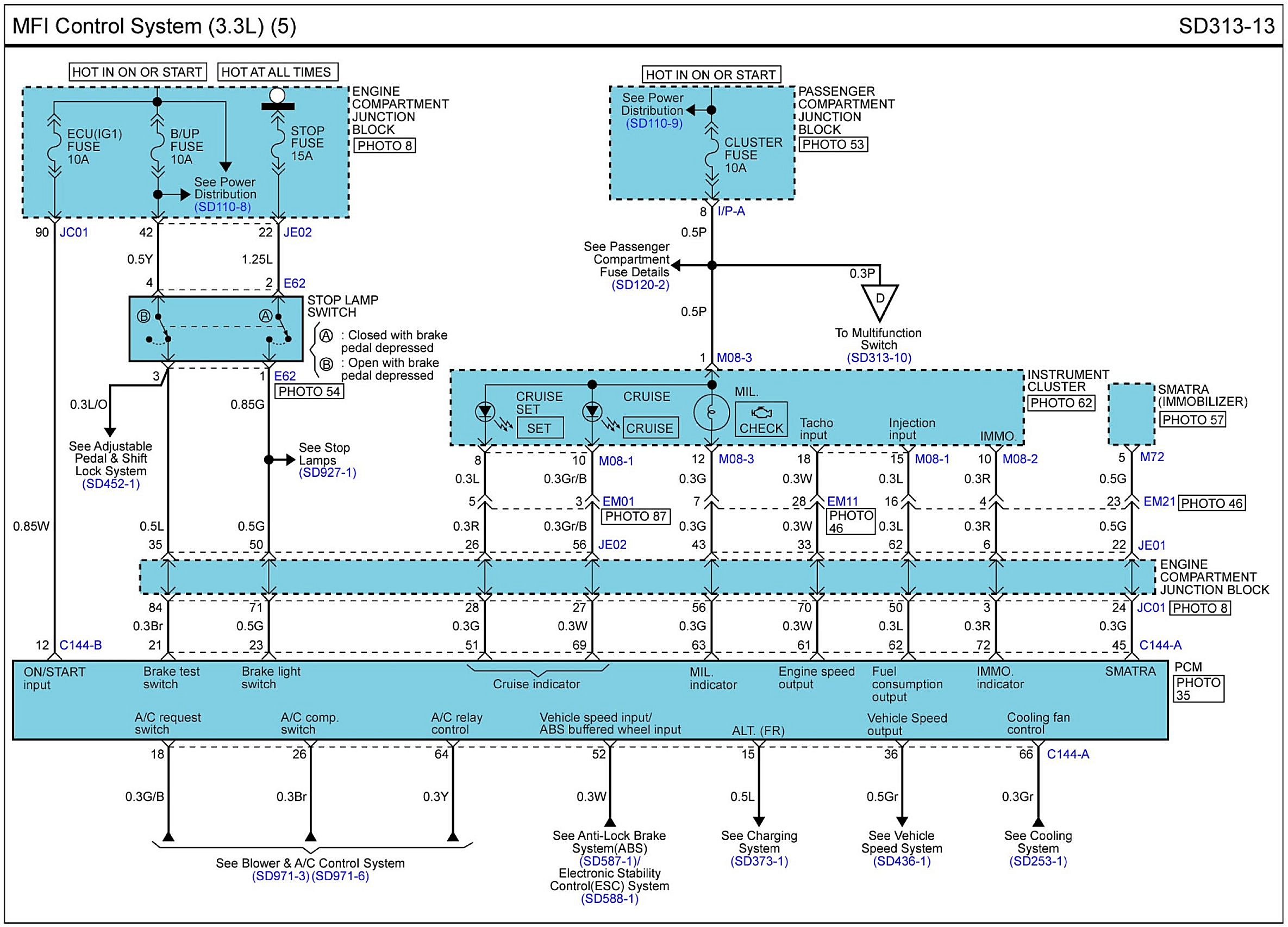The width and height of the screenshot is (1288, 927).
Task: Open the SD110-8 power distribution reference
Action: [222, 207]
